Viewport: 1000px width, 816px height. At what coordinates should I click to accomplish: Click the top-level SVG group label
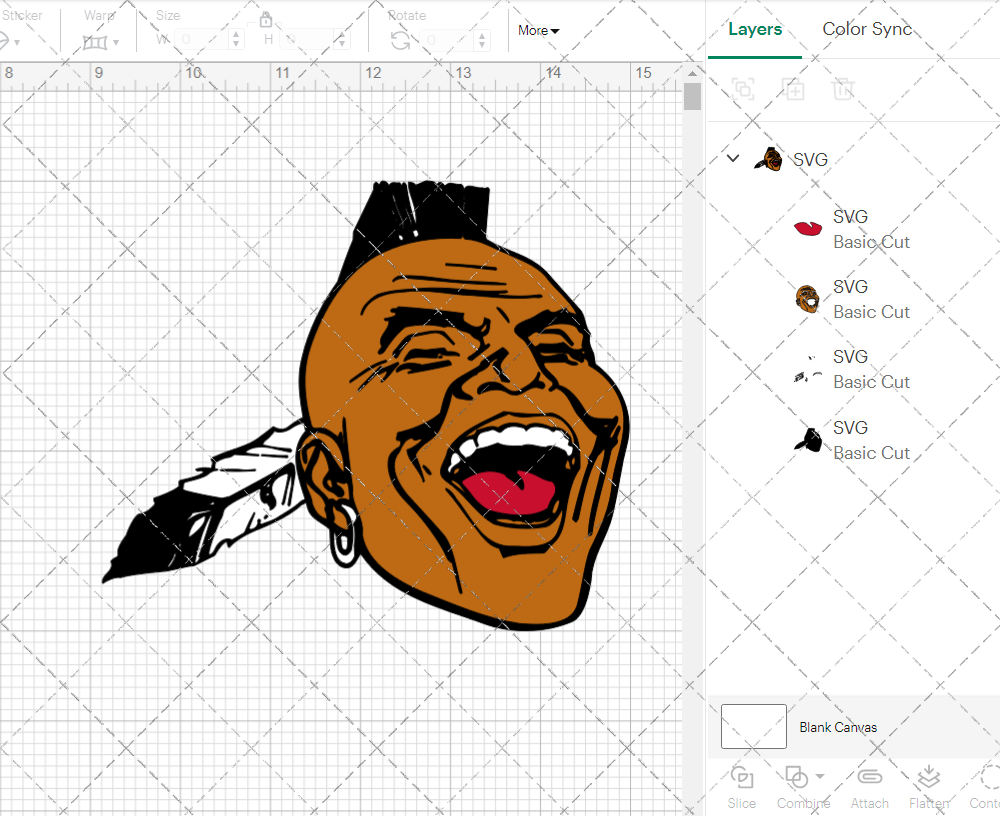(810, 159)
